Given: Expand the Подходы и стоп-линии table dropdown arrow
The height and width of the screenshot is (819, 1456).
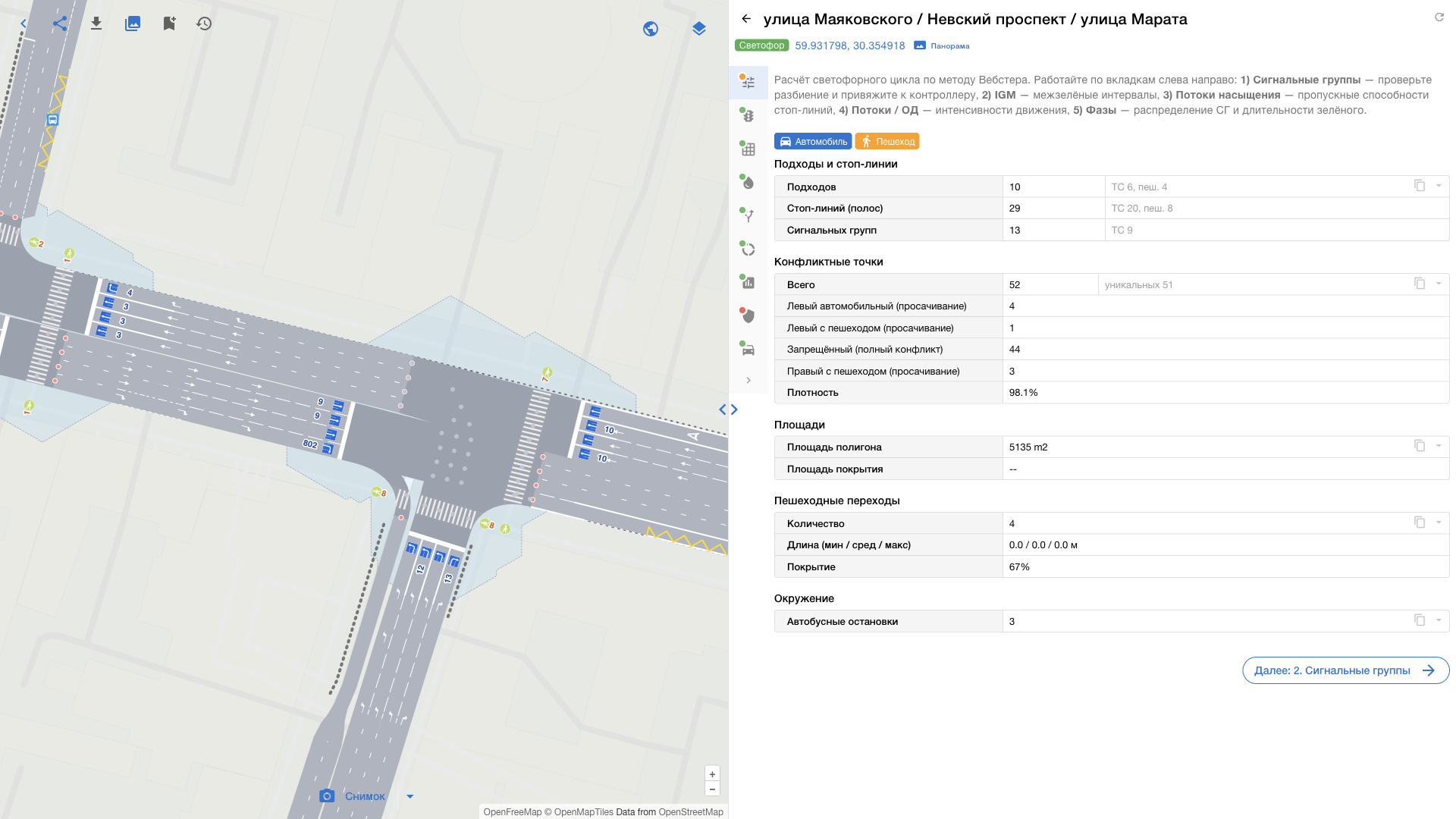Looking at the screenshot, I should click(1439, 186).
